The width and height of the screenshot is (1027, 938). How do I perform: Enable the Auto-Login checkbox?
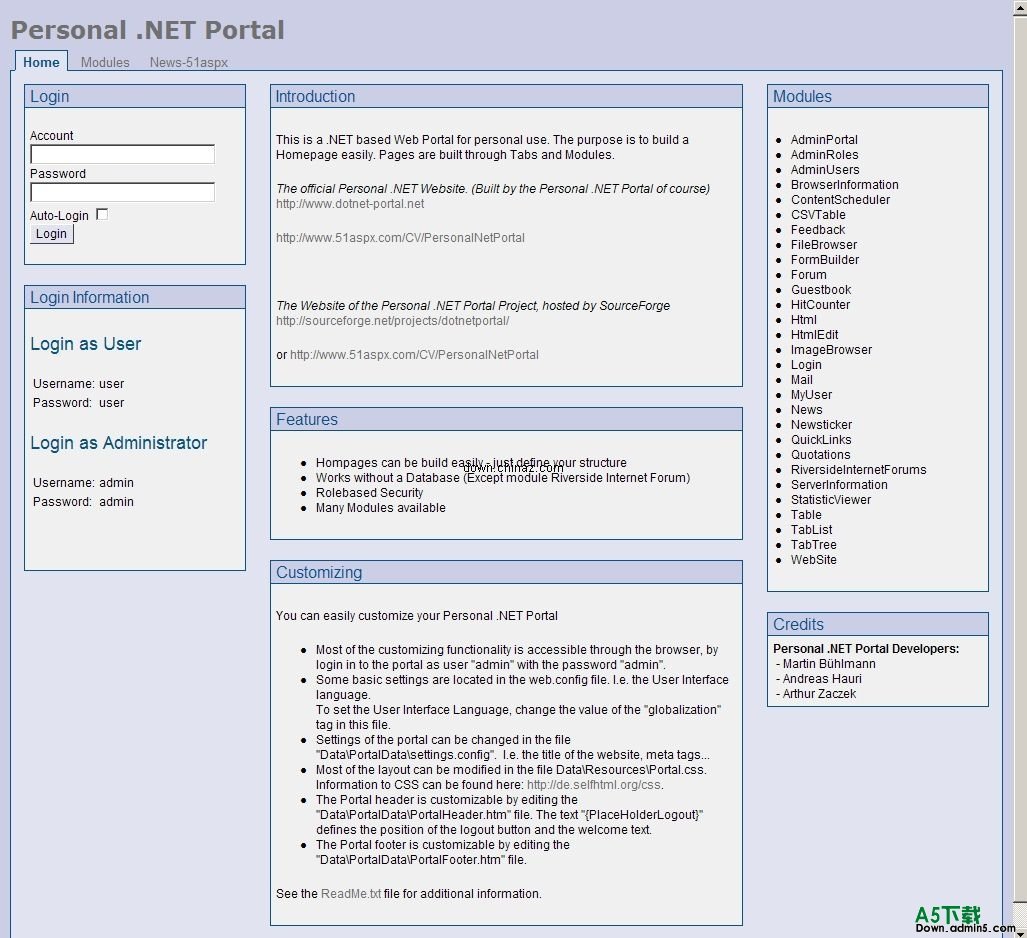point(102,214)
